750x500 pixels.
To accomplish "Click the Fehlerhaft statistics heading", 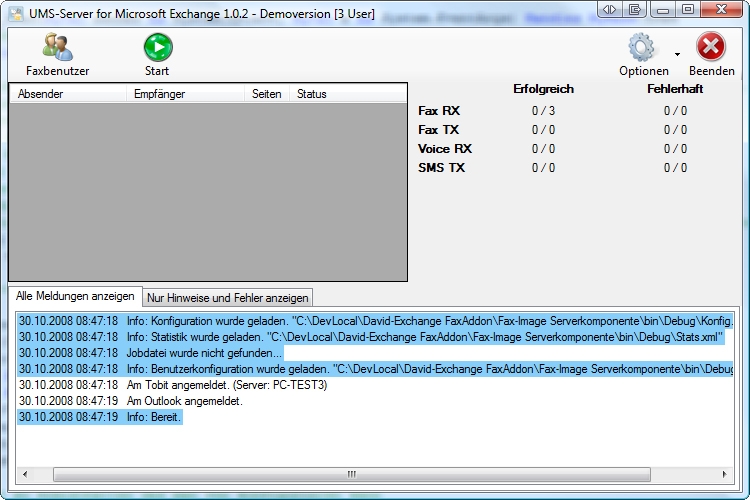I will click(675, 89).
